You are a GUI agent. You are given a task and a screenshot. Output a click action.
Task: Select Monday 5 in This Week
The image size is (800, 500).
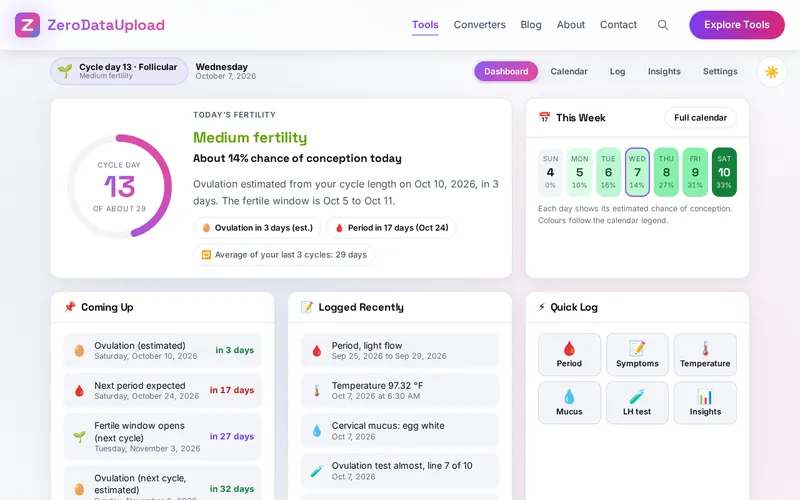click(579, 172)
